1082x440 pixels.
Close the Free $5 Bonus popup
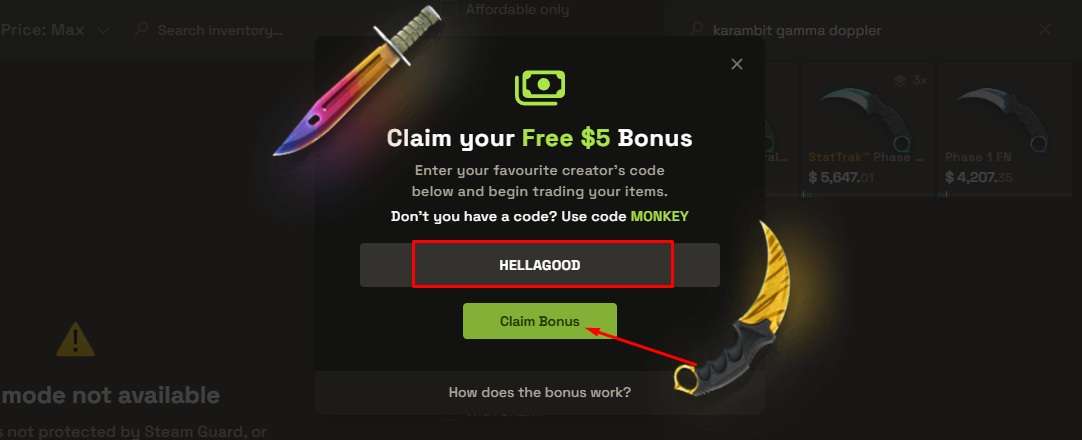pyautogui.click(x=737, y=64)
